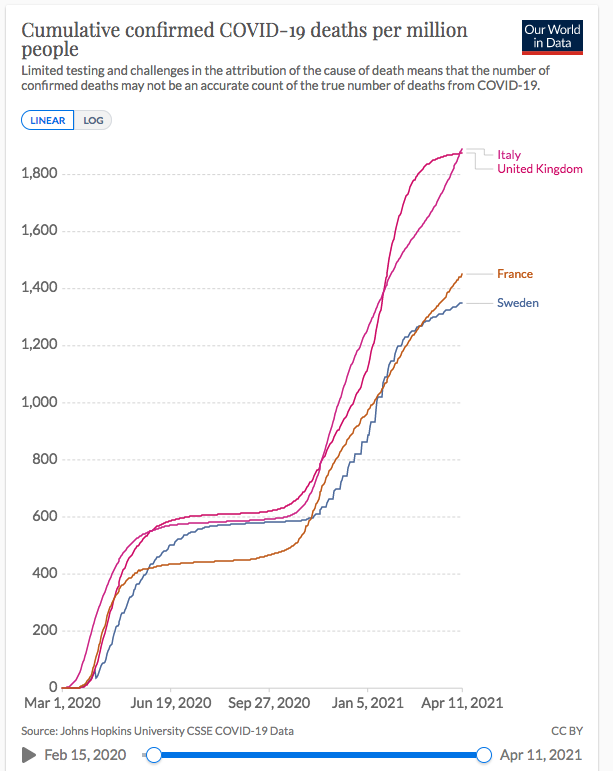Click the Johns Hopkins source text

click(157, 731)
